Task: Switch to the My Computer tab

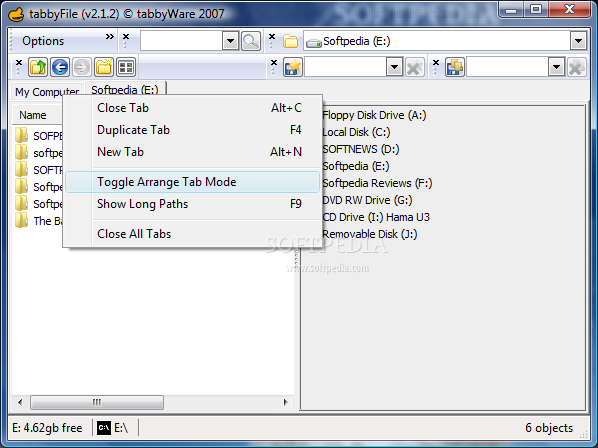Action: tap(47, 92)
